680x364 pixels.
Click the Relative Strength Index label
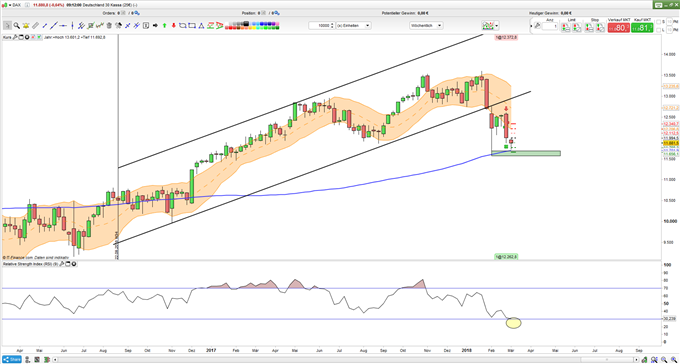(x=30, y=264)
